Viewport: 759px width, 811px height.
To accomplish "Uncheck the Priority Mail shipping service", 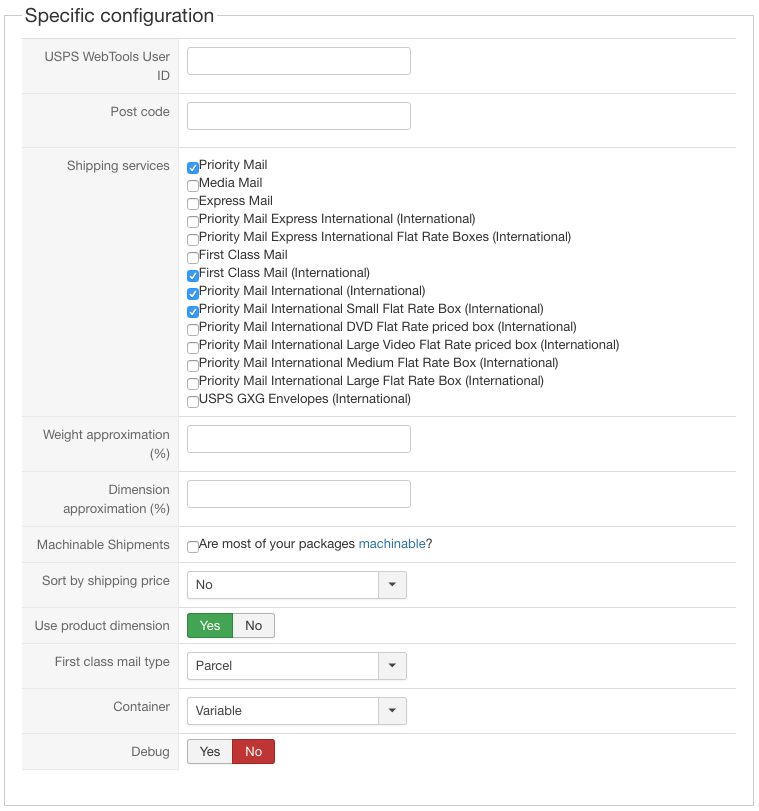I will [x=193, y=168].
